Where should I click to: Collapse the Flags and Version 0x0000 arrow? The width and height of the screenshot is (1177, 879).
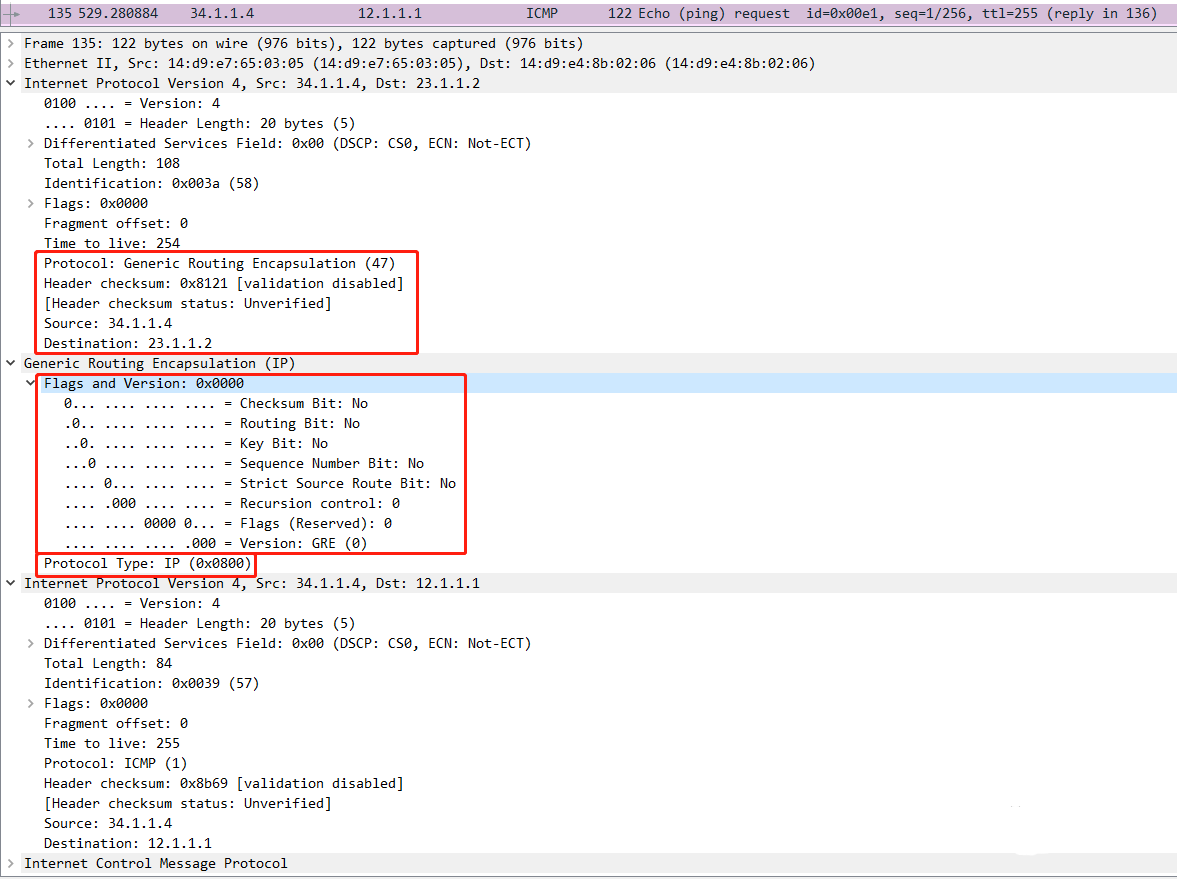click(30, 384)
